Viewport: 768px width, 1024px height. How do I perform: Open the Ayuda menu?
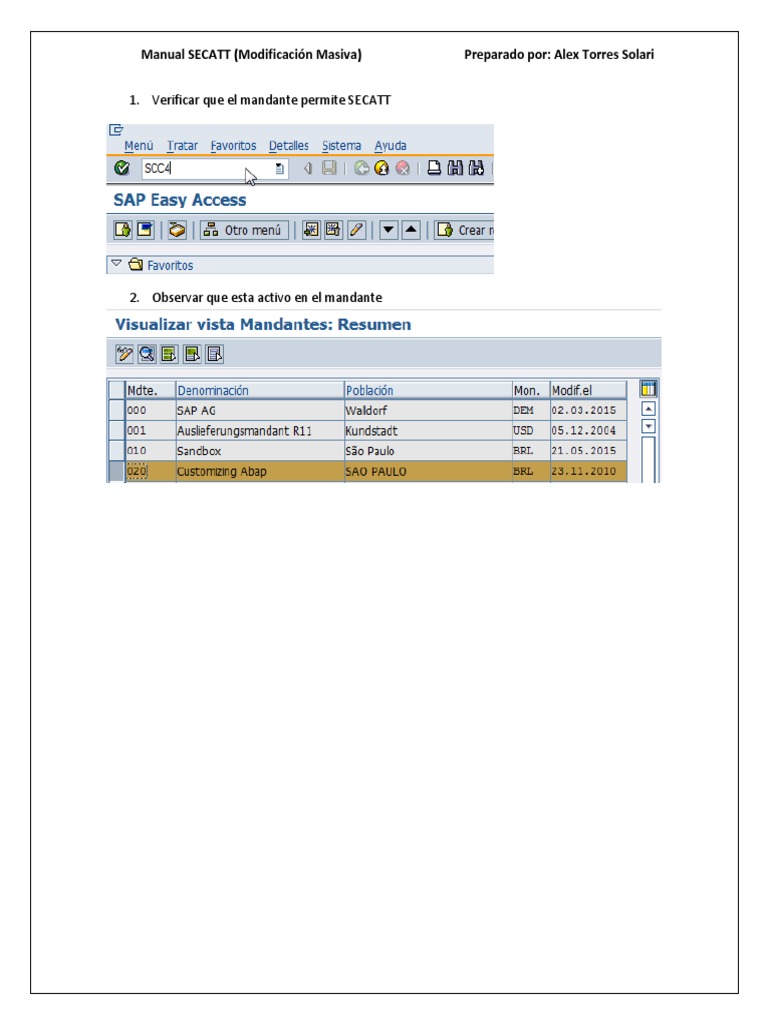click(391, 146)
